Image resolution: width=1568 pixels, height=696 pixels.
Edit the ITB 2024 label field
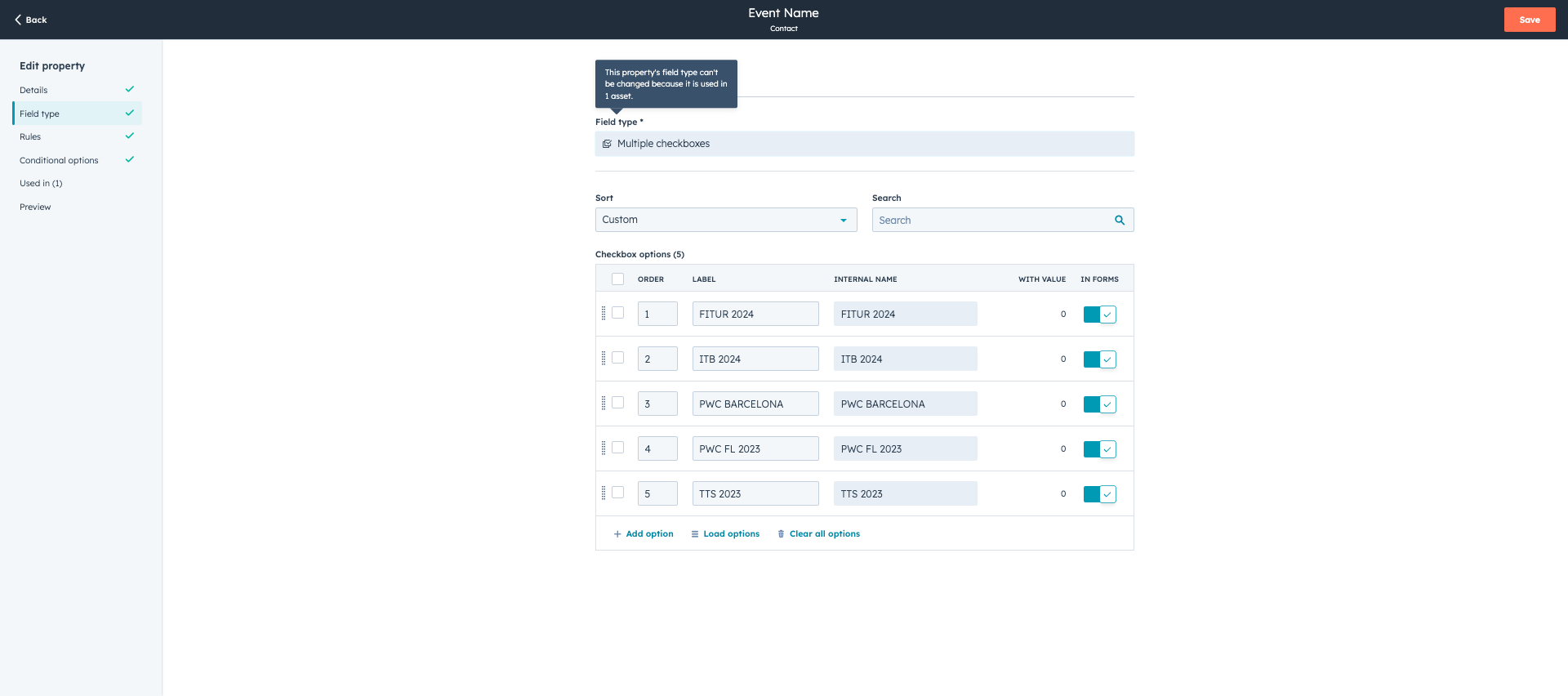[755, 359]
